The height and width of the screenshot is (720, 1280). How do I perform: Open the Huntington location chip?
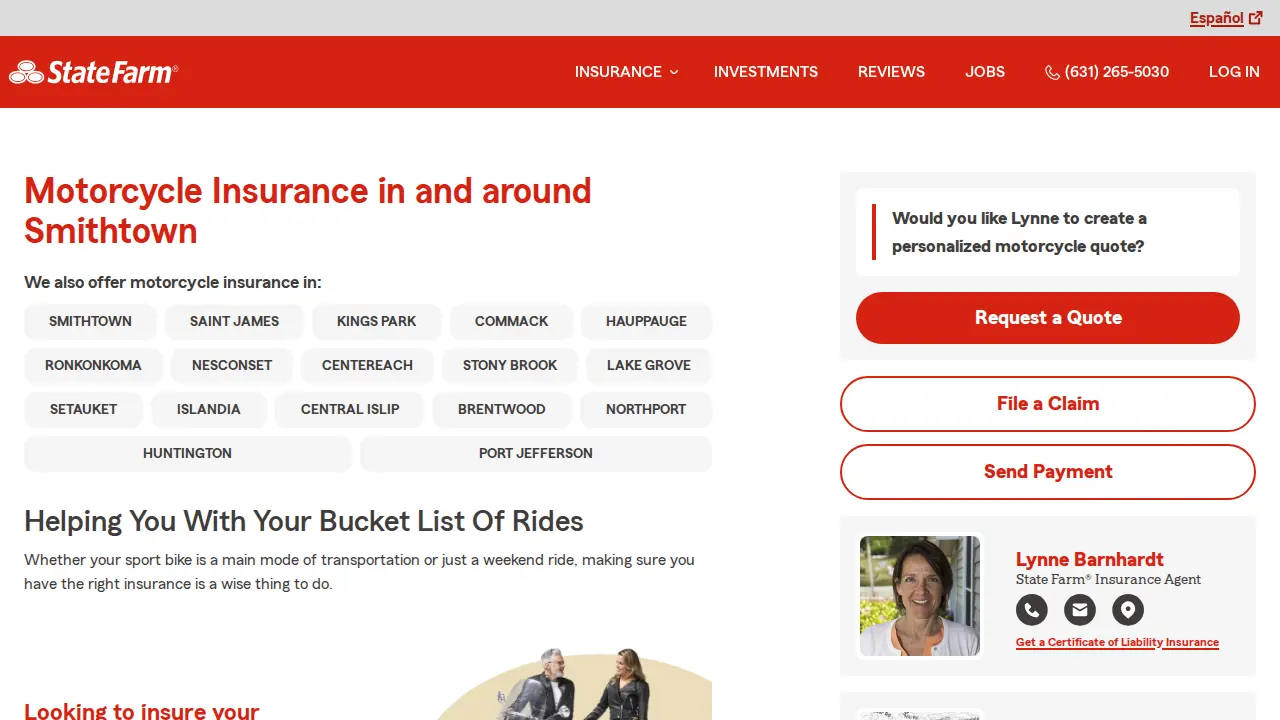tap(187, 453)
